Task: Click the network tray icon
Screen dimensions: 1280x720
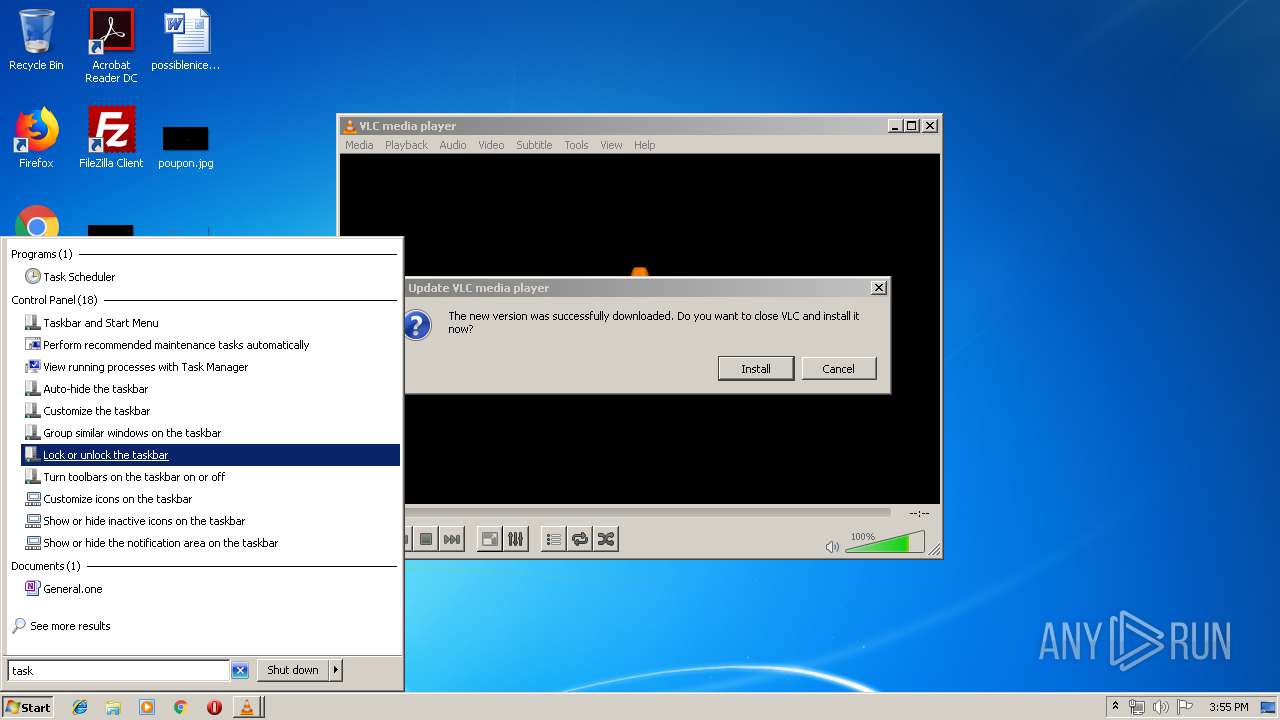Action: [x=1137, y=707]
